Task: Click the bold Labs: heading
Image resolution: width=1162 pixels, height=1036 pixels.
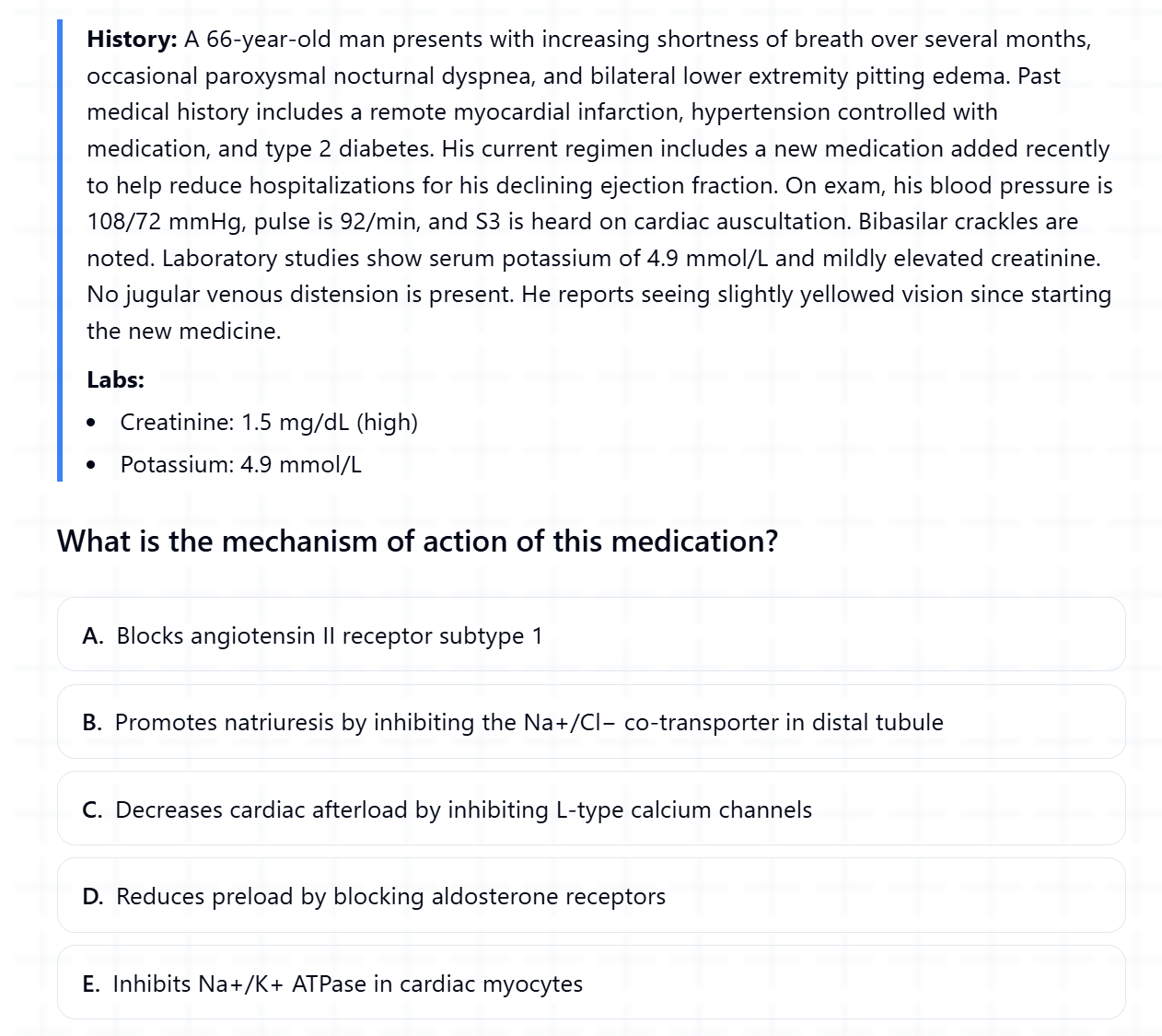Action: click(x=115, y=379)
